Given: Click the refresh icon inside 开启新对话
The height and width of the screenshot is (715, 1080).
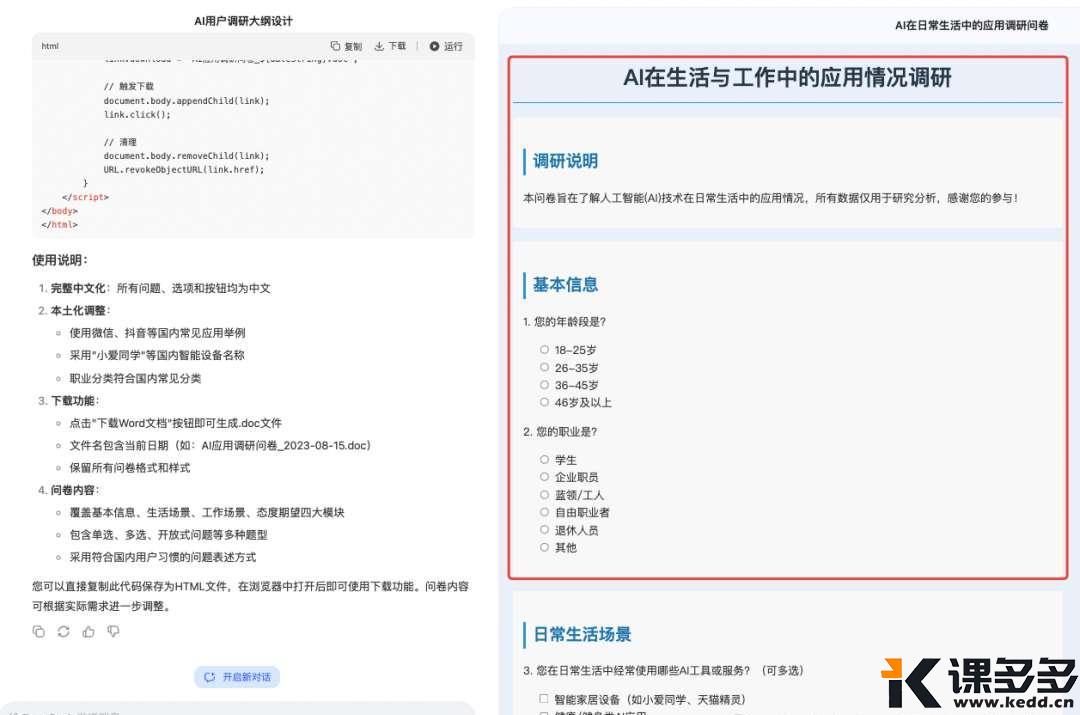Looking at the screenshot, I should pos(207,677).
